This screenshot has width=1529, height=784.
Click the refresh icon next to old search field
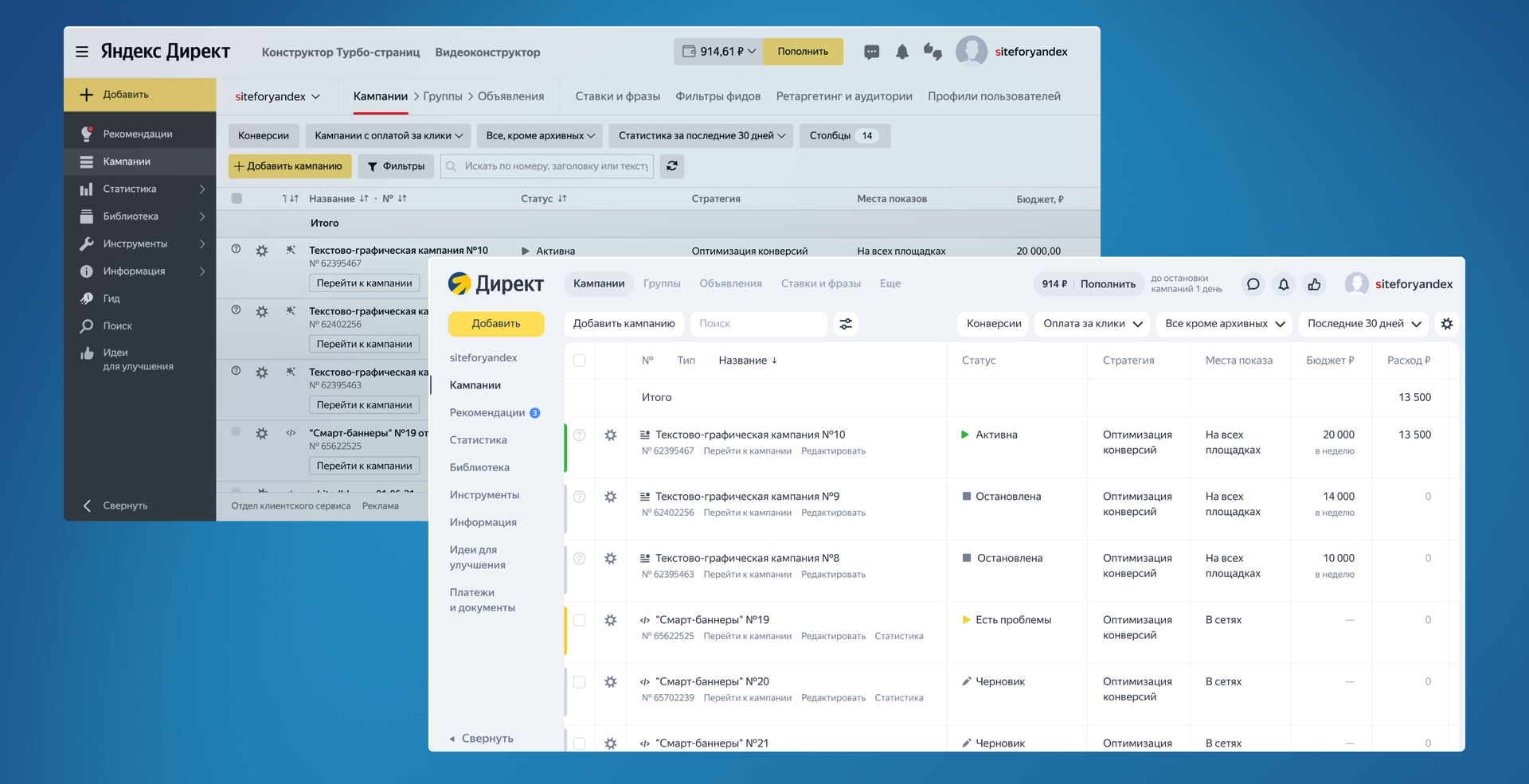[x=672, y=166]
